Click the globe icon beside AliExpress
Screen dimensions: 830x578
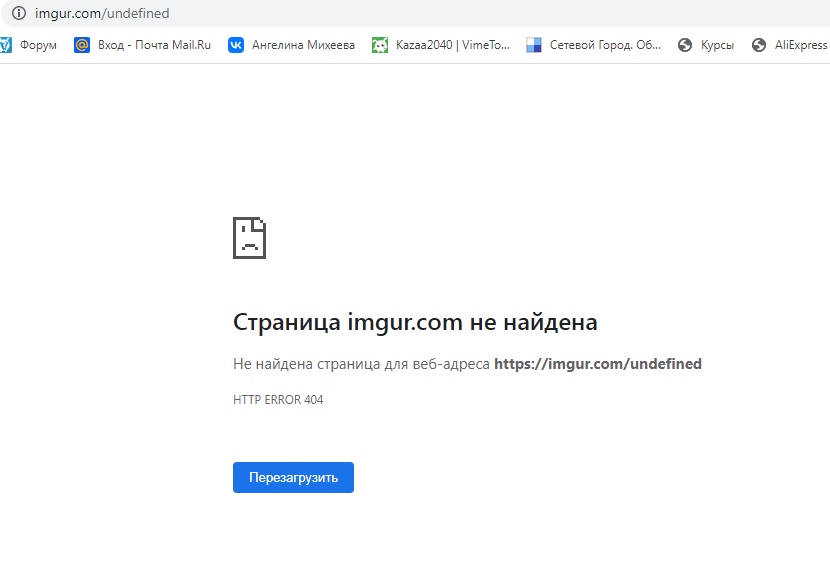[759, 45]
